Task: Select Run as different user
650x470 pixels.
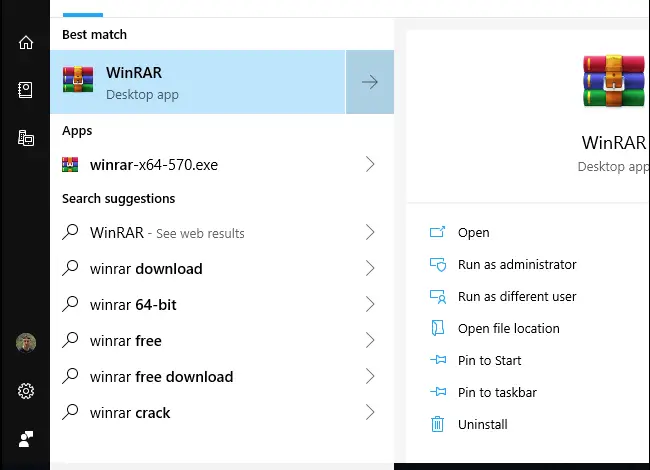Action: 516,297
